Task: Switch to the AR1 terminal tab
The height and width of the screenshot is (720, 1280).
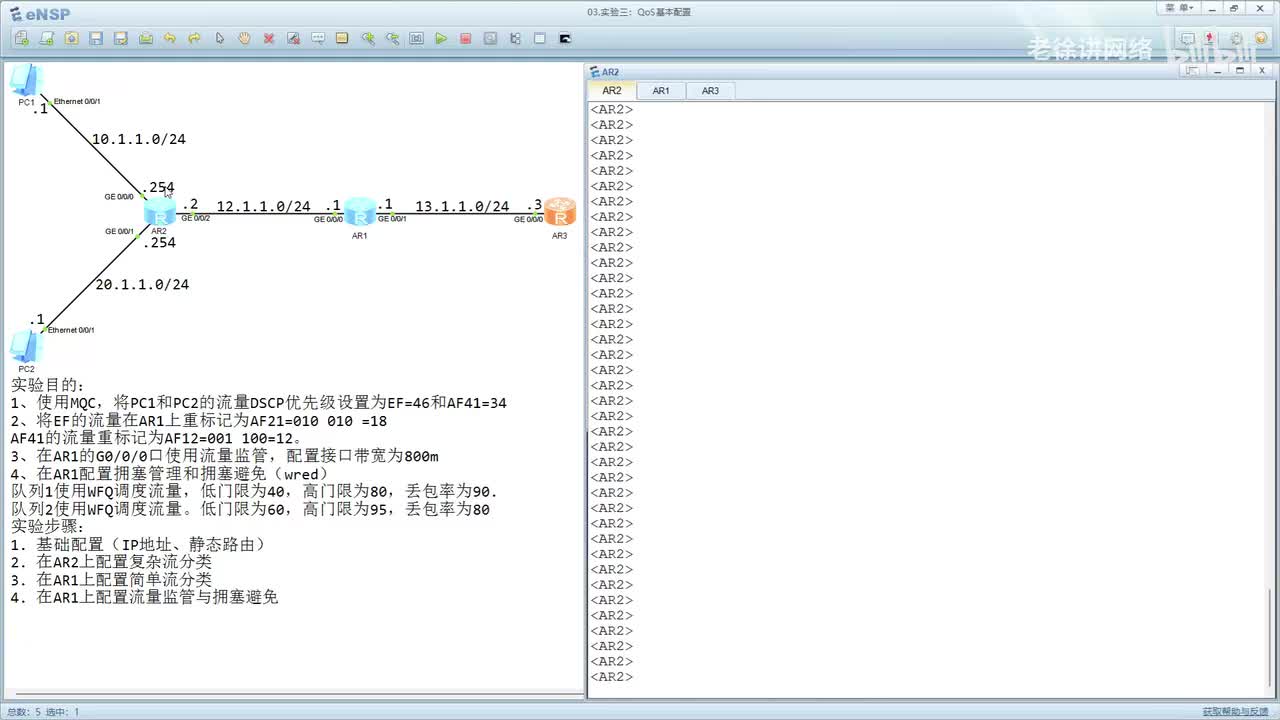Action: pos(661,91)
